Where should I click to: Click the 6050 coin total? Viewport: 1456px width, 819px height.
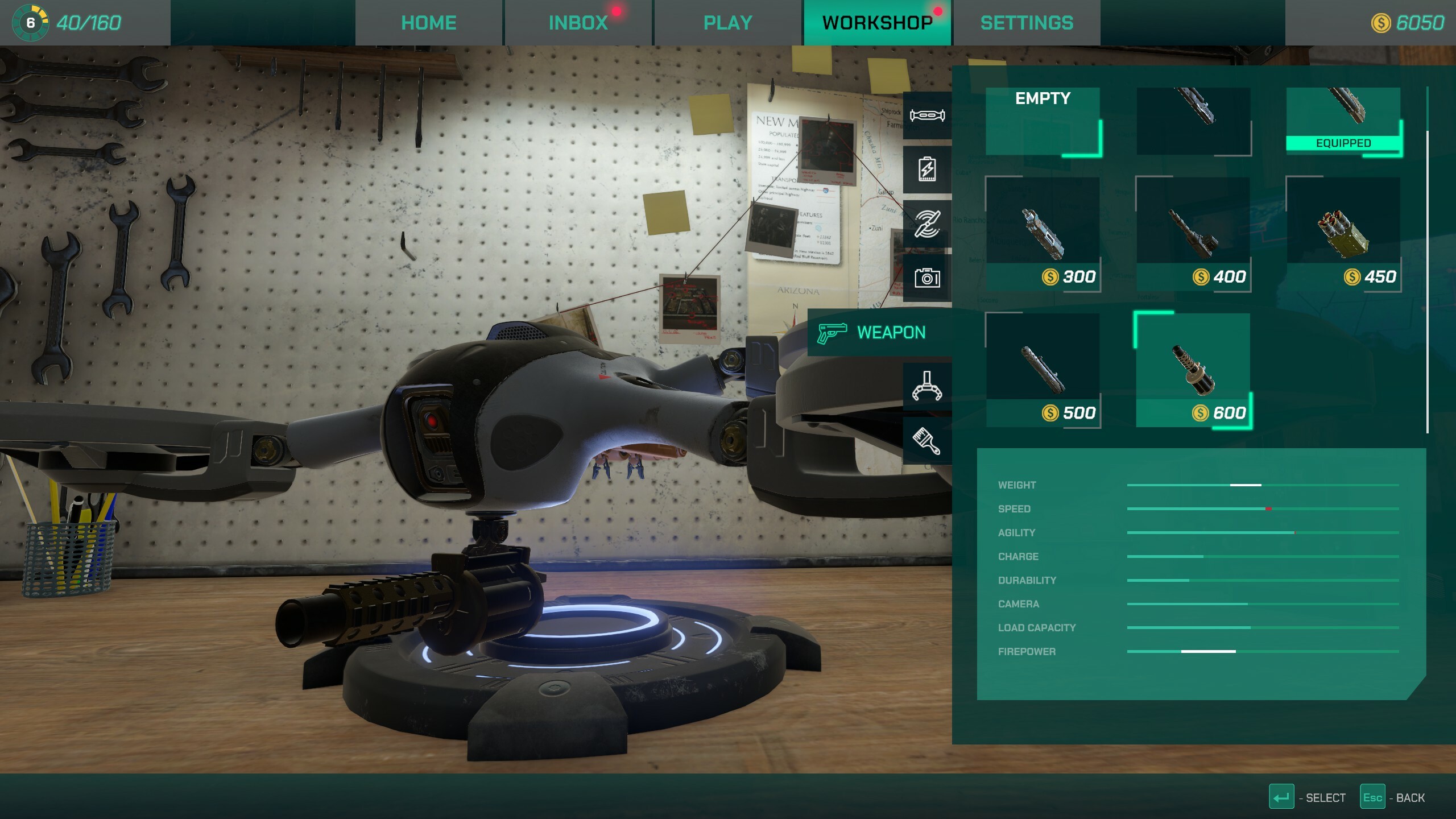(x=1420, y=23)
